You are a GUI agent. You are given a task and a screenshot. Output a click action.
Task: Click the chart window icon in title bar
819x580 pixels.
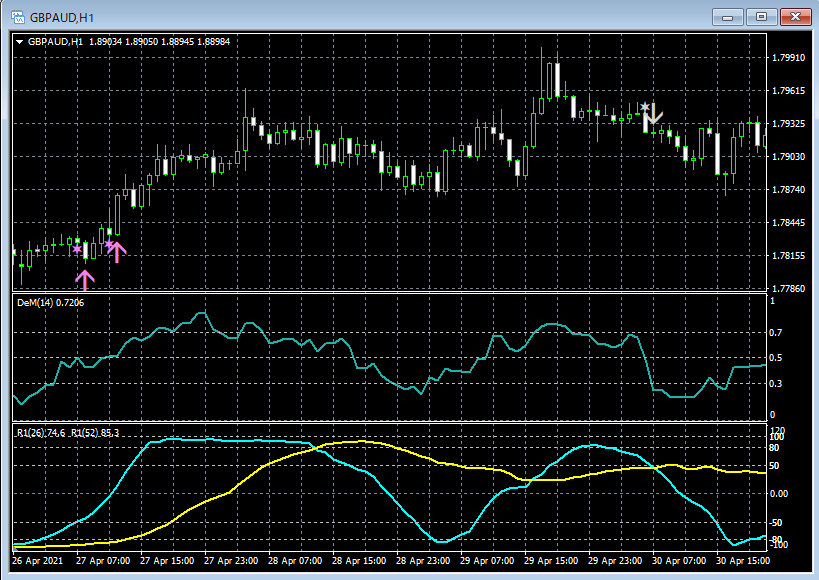click(x=16, y=17)
